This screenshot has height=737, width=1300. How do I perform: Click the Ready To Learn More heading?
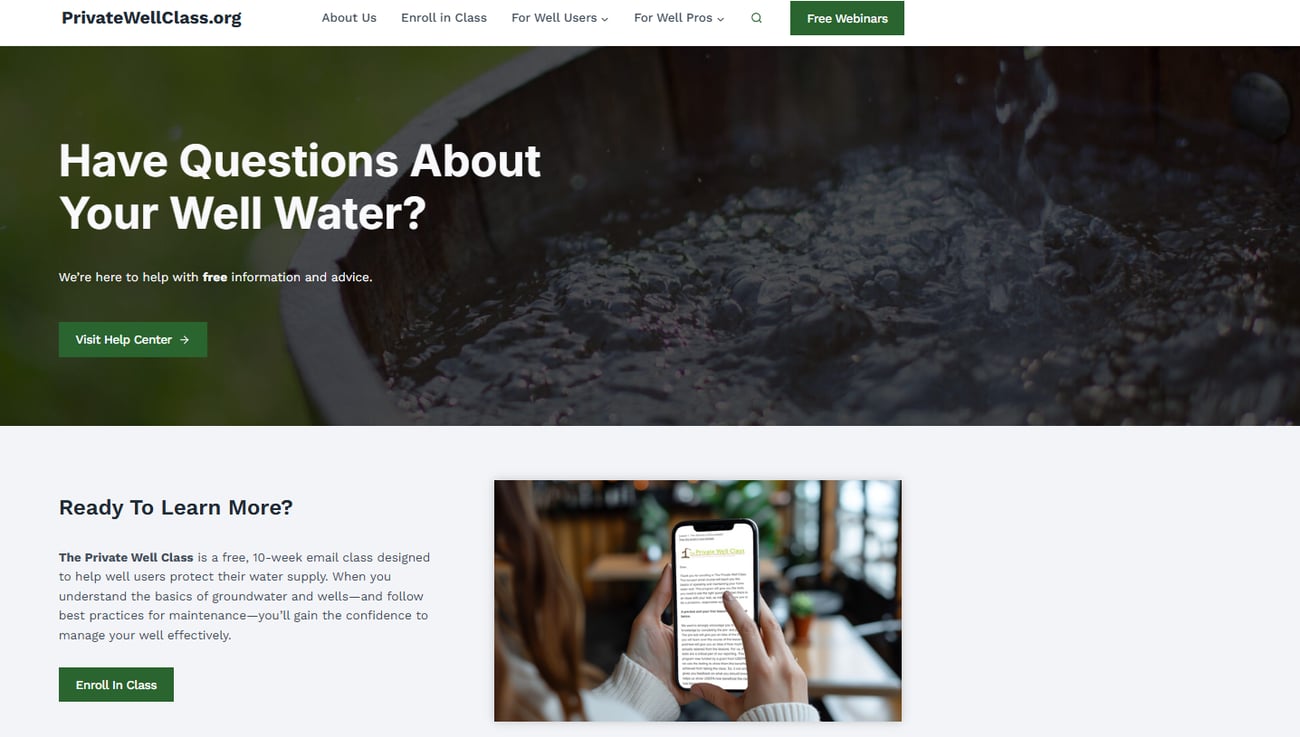(x=176, y=507)
